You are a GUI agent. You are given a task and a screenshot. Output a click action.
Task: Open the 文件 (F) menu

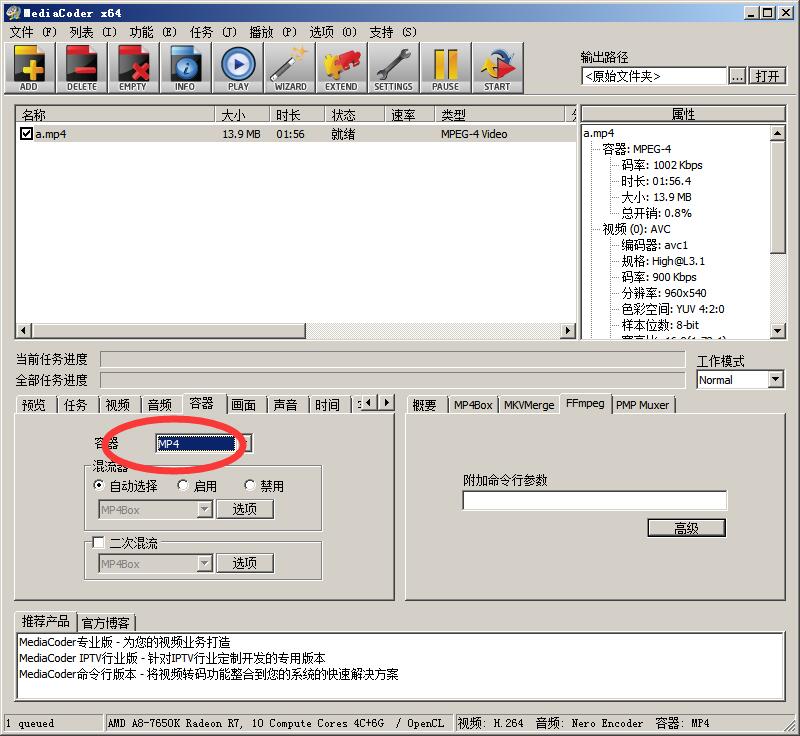tap(33, 32)
